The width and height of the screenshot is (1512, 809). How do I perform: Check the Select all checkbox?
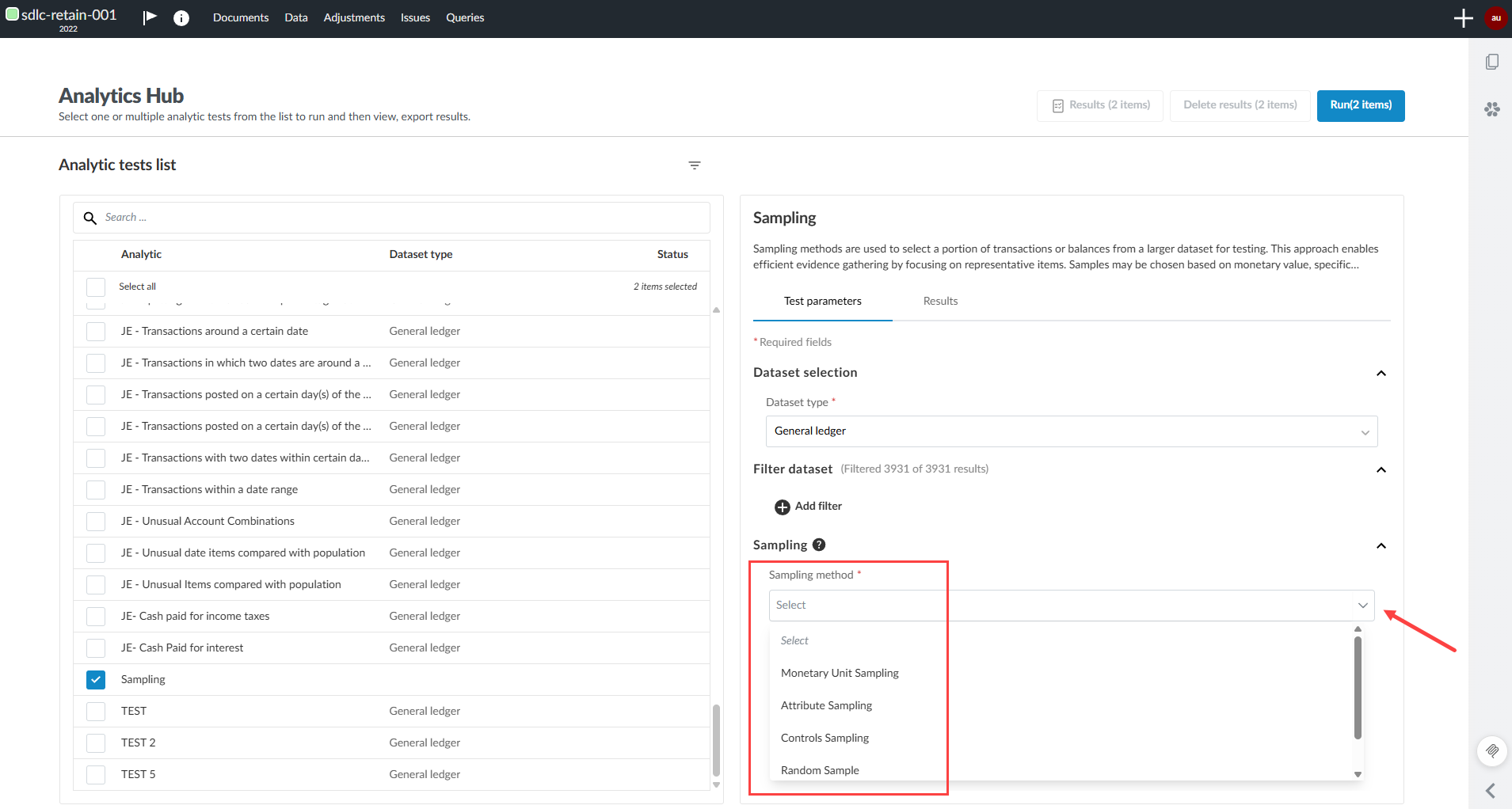pos(96,287)
